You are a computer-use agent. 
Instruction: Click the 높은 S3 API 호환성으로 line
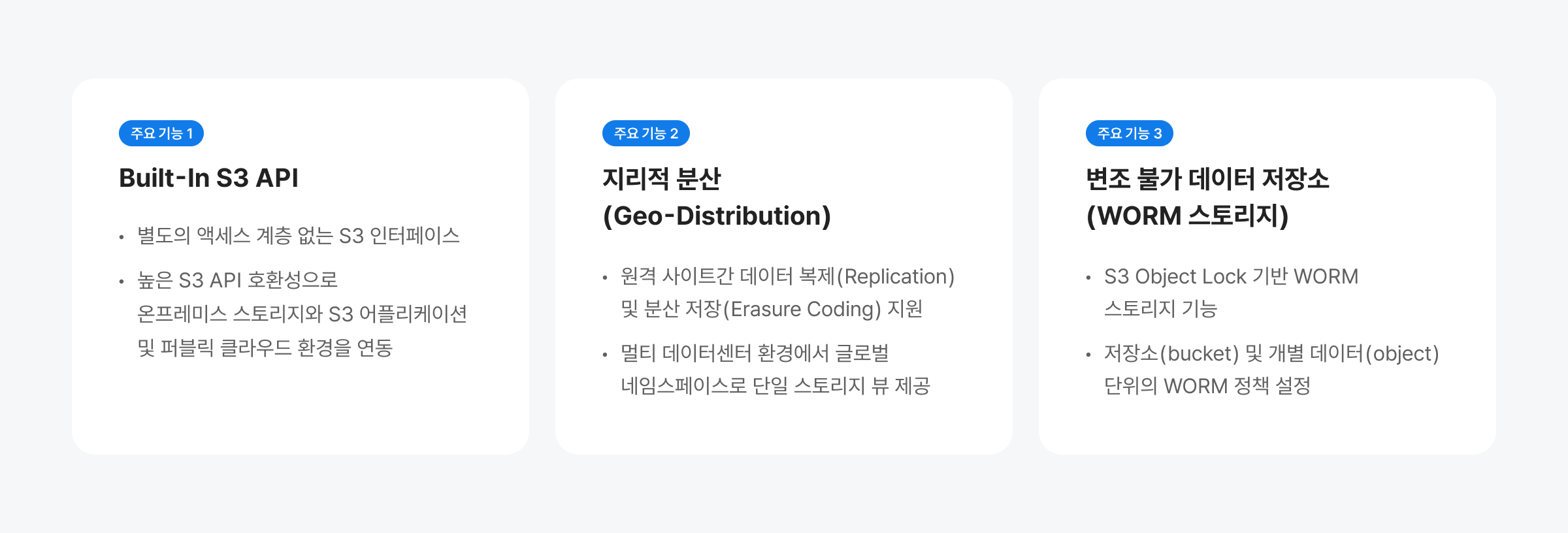[237, 280]
